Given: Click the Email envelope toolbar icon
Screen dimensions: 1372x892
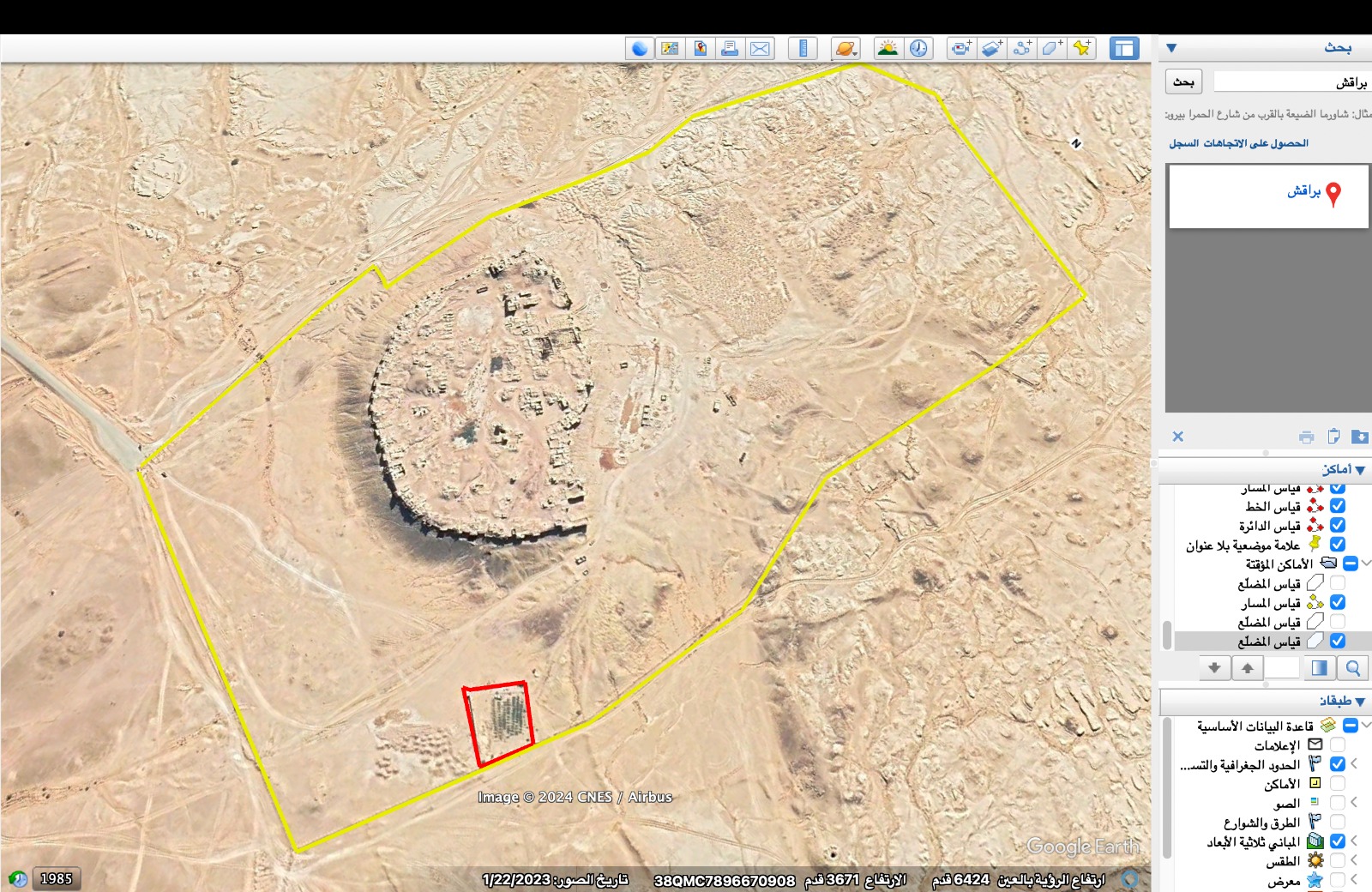Looking at the screenshot, I should coord(760,48).
